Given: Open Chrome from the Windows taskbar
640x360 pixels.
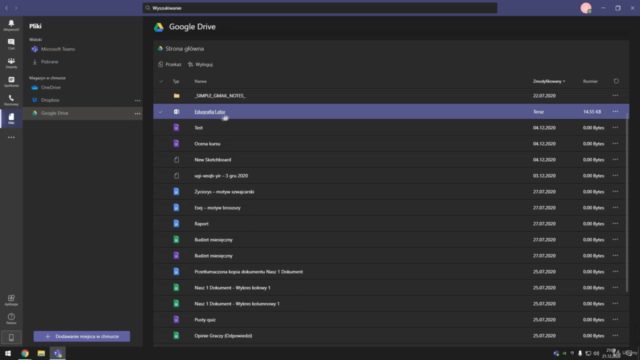Looking at the screenshot, I should [25, 353].
